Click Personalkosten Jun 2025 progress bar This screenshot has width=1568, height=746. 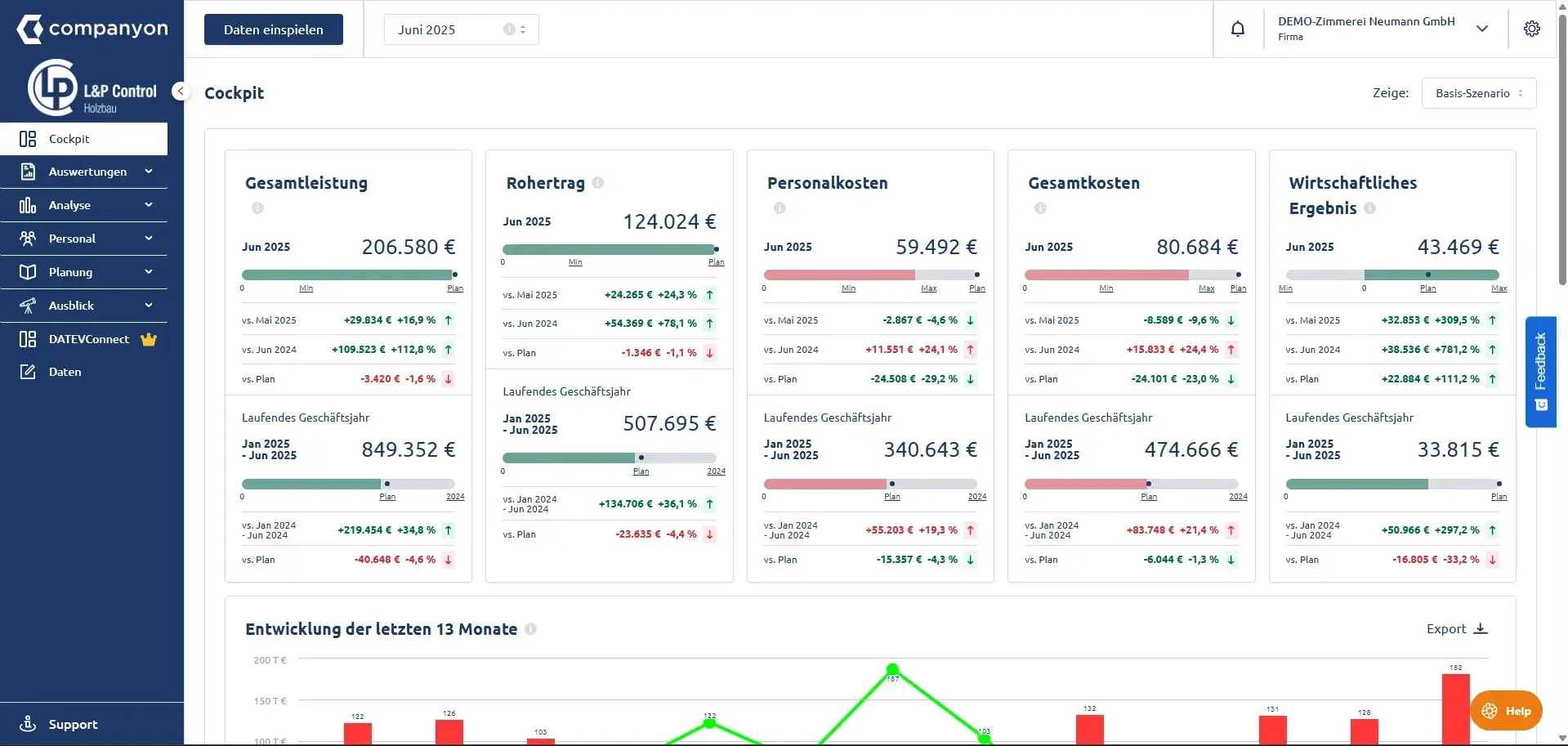pyautogui.click(x=871, y=275)
